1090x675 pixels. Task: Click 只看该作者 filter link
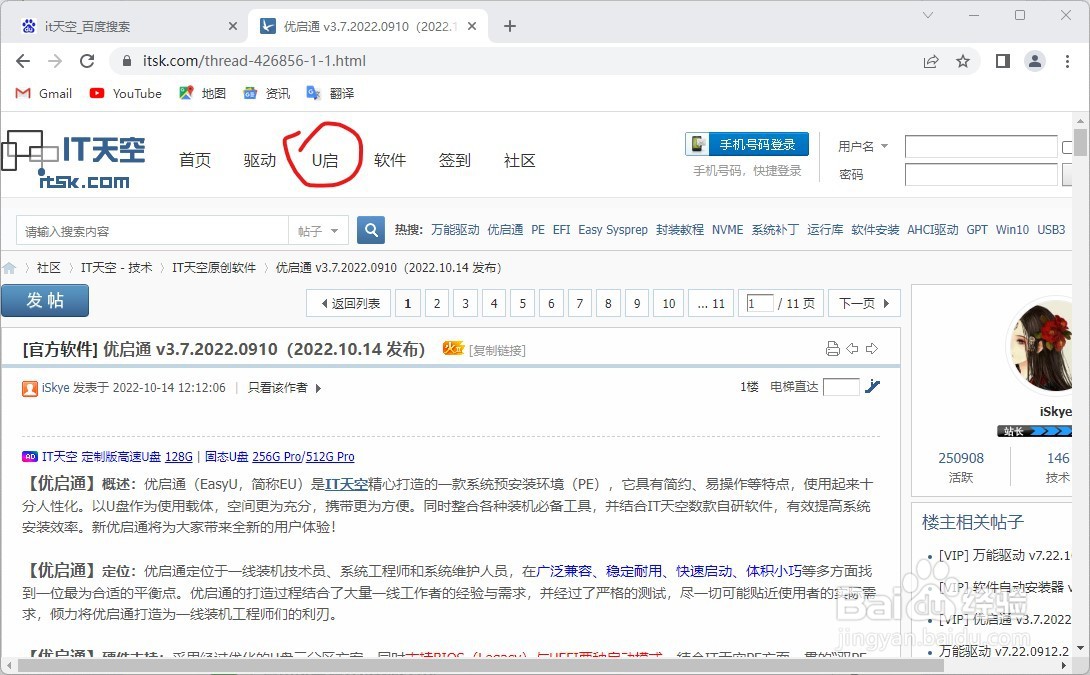pos(277,388)
